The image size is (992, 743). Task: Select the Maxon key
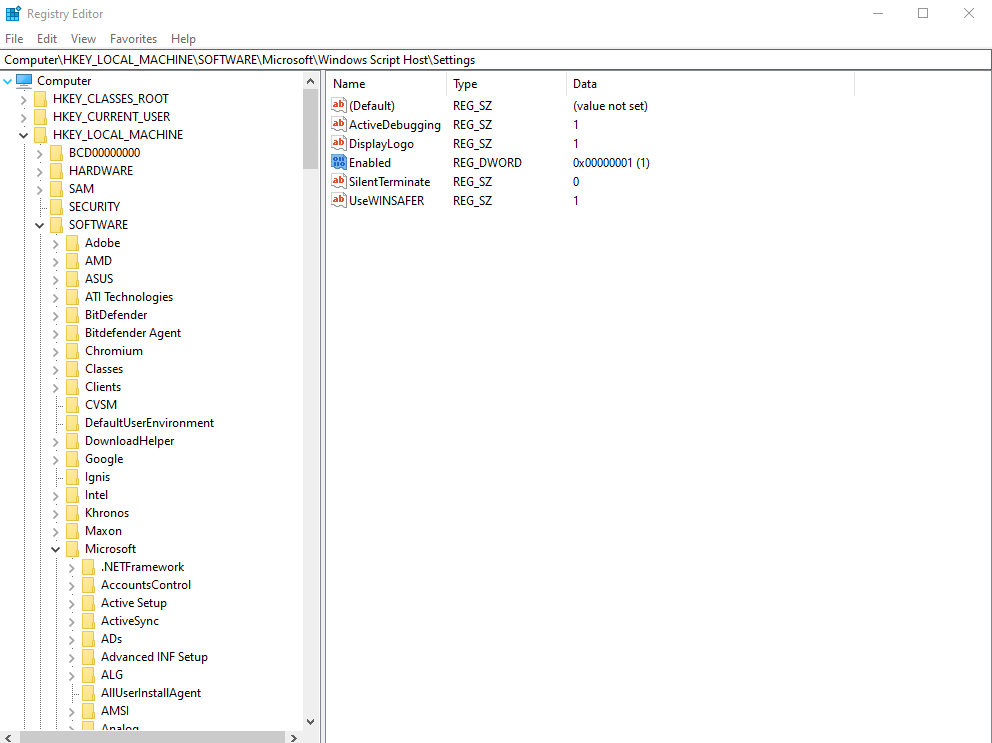[104, 531]
